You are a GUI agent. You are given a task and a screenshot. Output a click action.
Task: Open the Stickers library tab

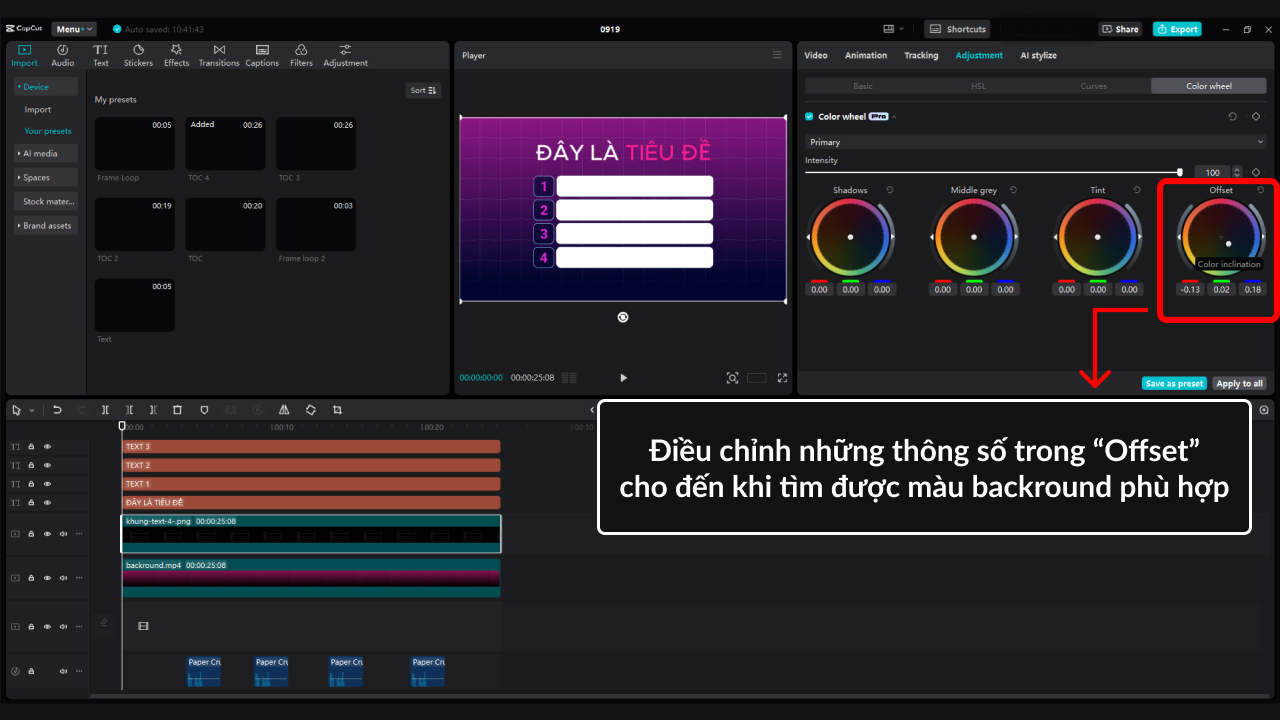pos(138,55)
